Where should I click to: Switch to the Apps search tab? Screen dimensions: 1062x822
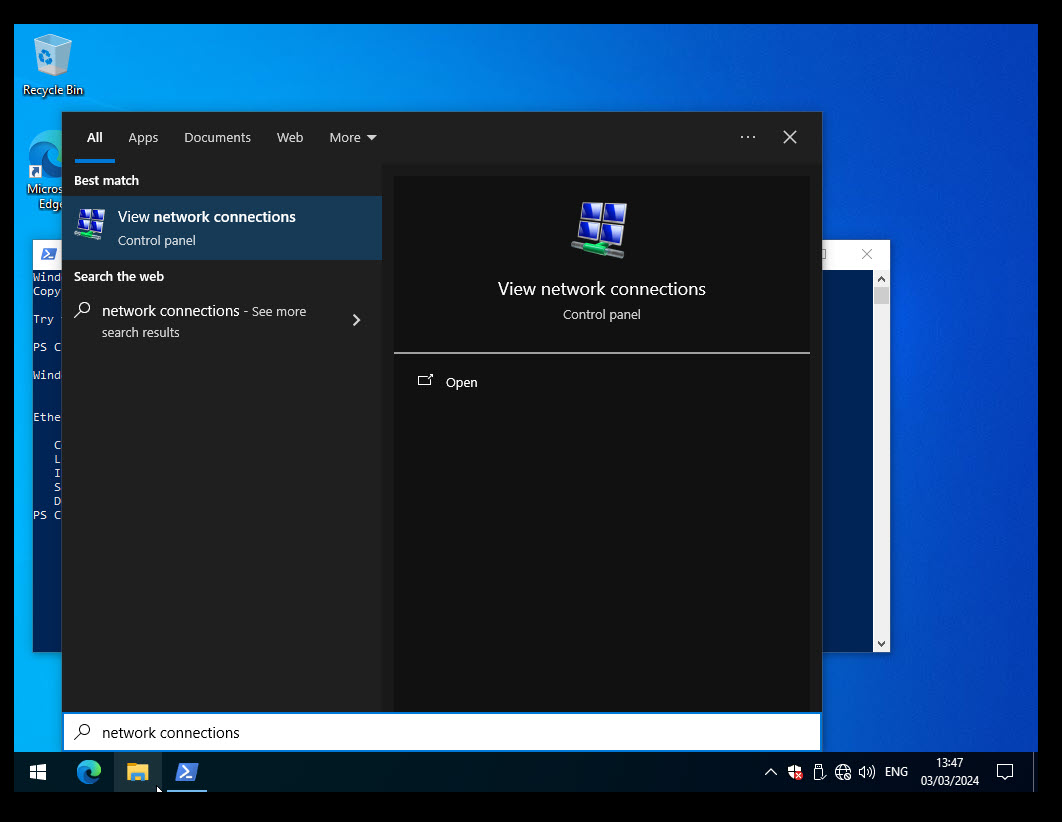coord(143,138)
